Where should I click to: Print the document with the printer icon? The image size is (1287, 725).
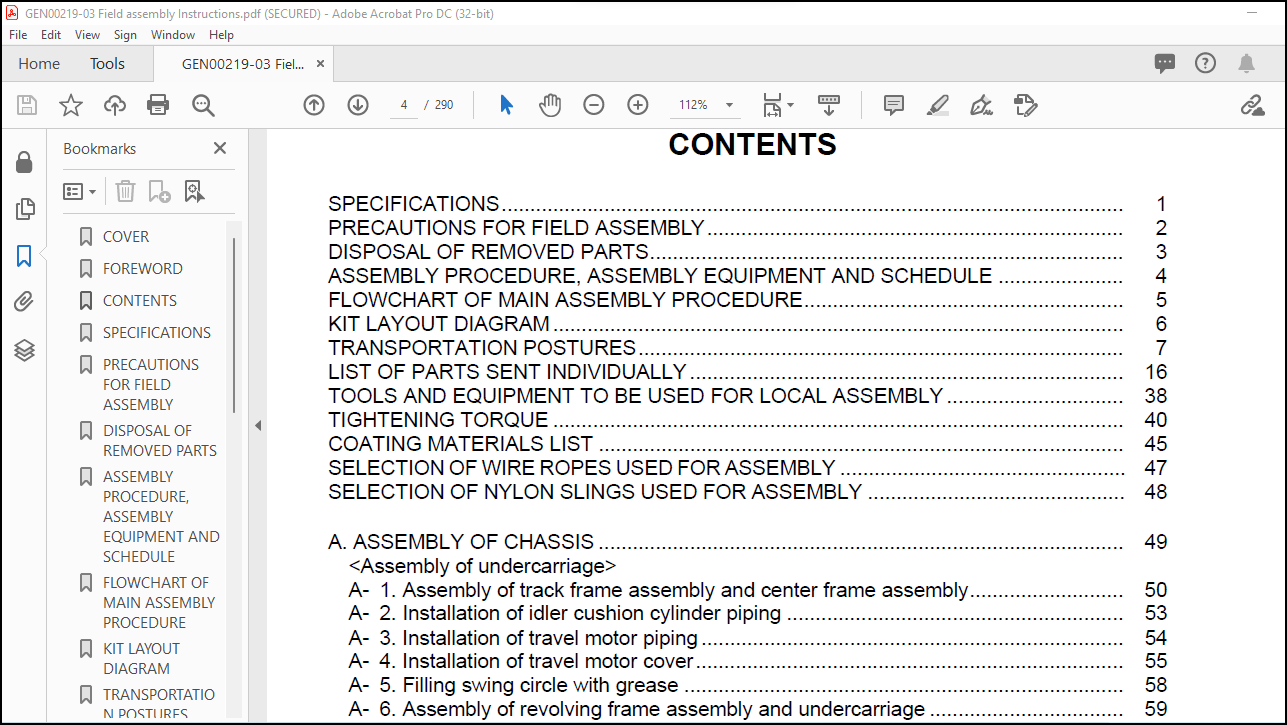click(158, 105)
